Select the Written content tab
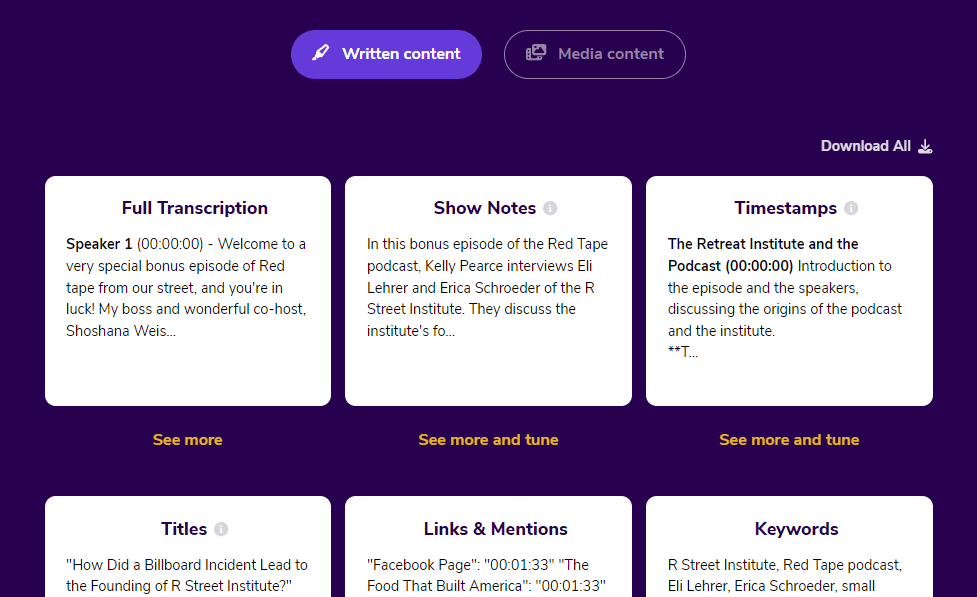This screenshot has height=597, width=977. click(386, 54)
